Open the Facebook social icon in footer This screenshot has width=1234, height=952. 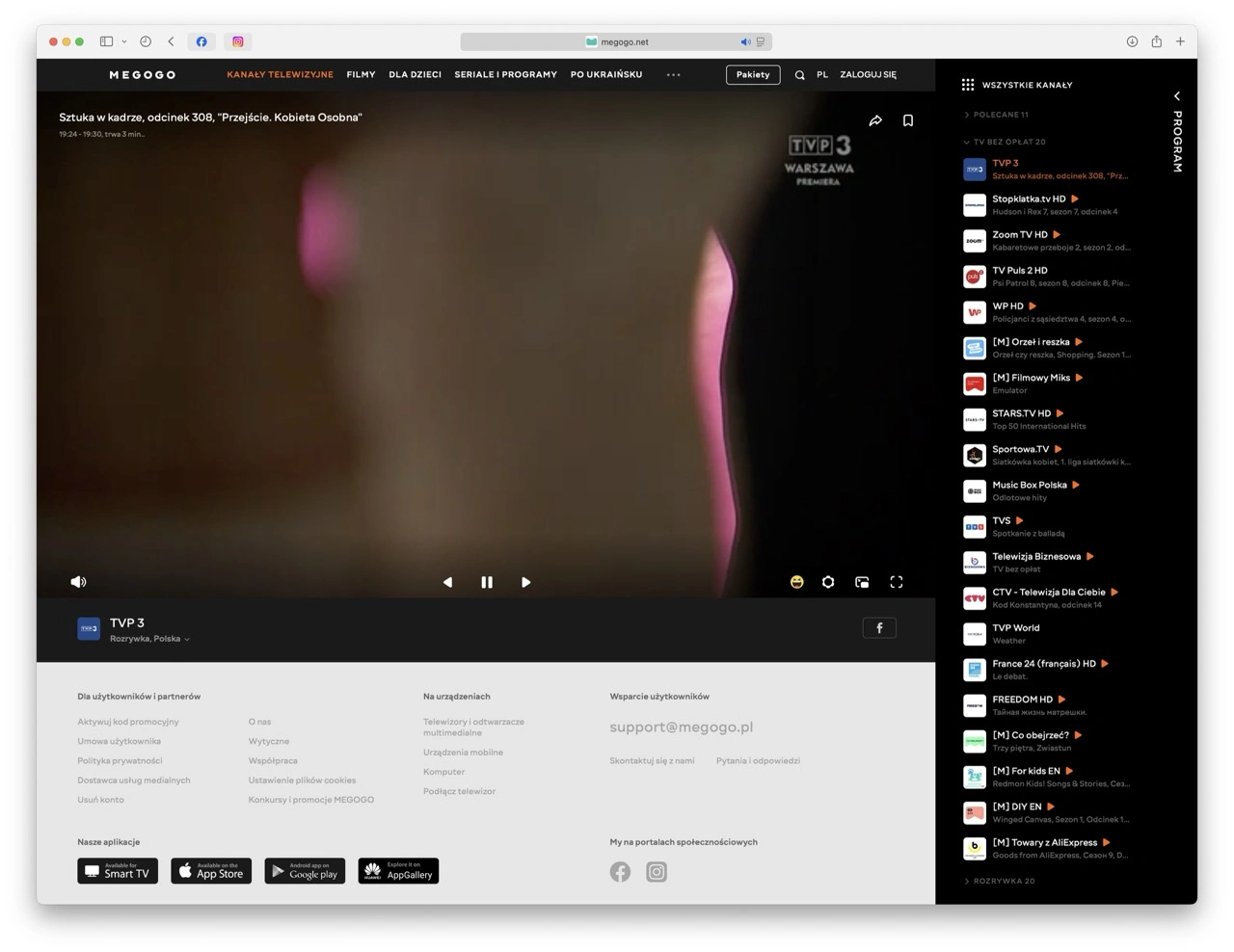(x=620, y=872)
